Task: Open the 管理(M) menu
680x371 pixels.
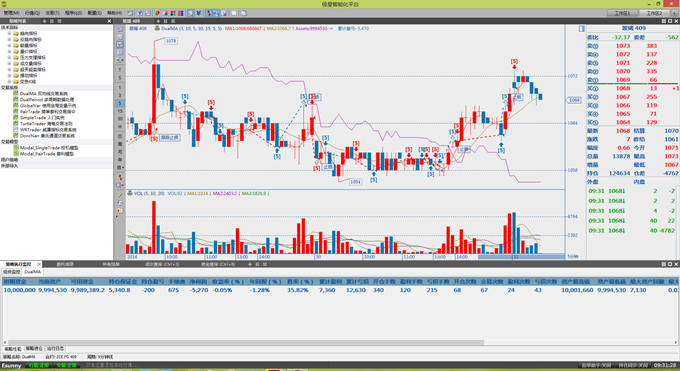Action: 11,13
